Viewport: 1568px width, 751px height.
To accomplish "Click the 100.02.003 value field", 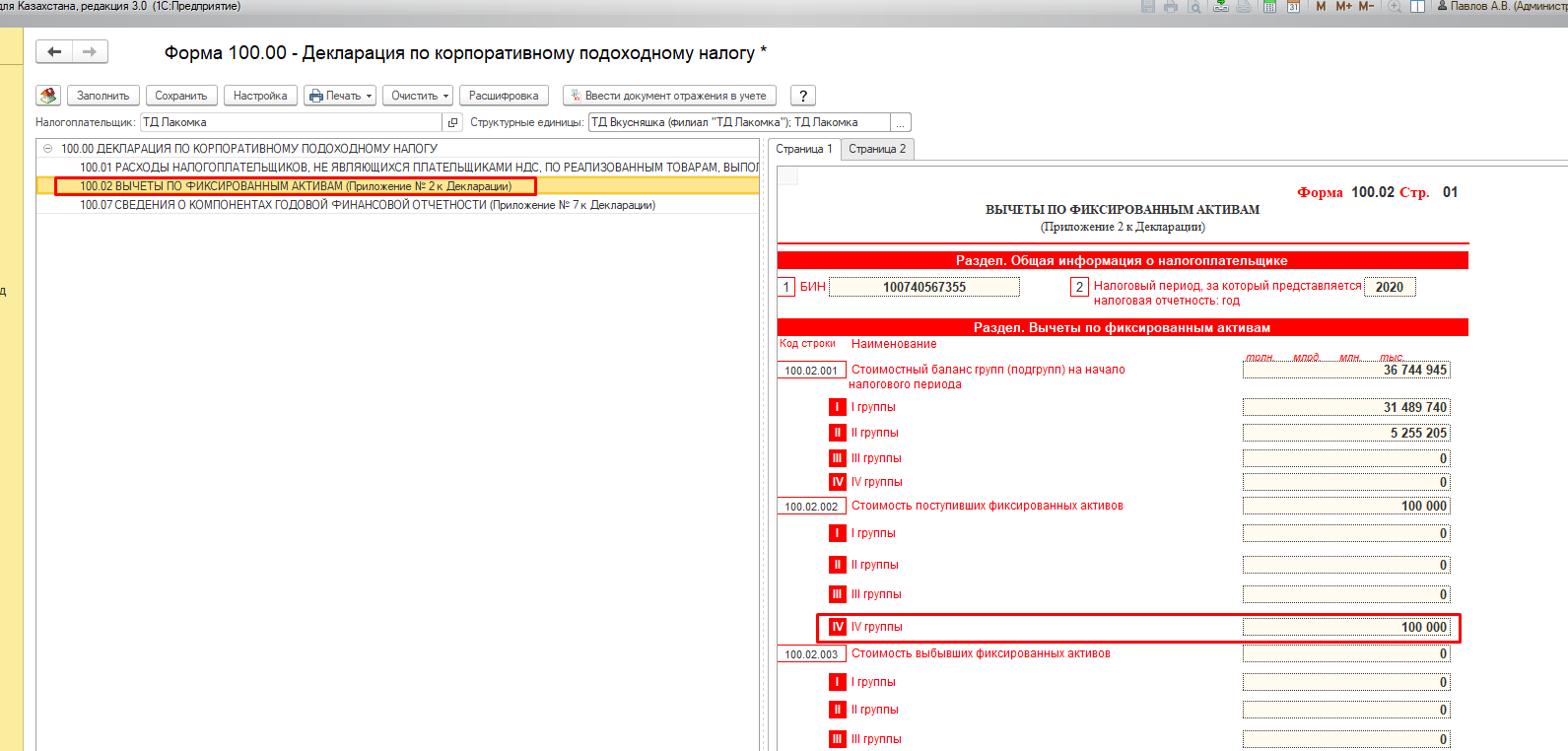I will [x=1346, y=653].
